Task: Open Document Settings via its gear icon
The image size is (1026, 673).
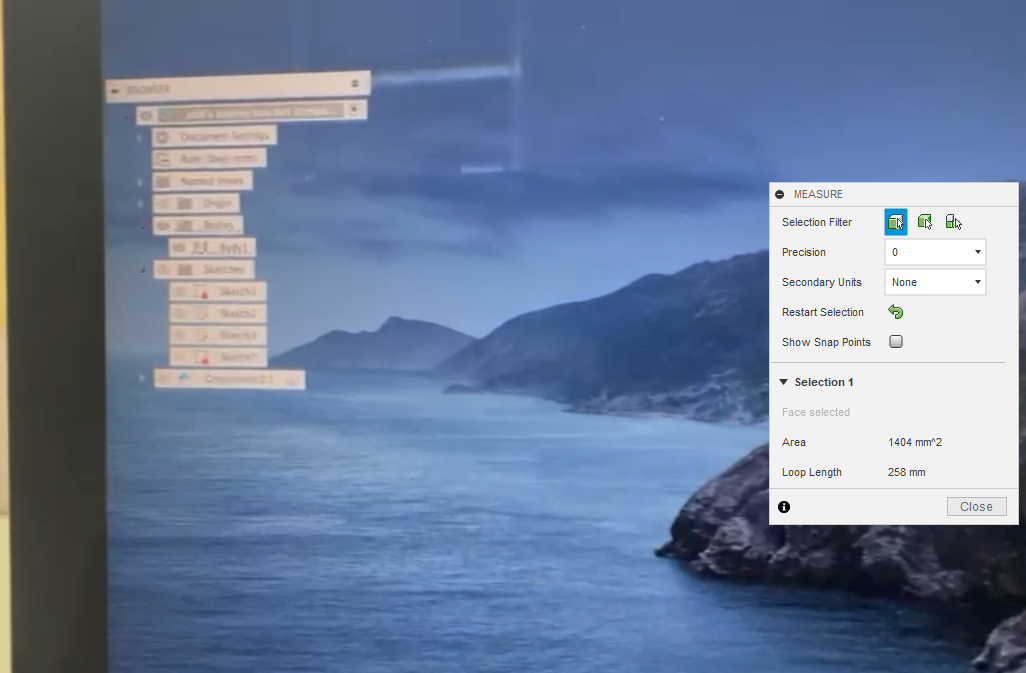Action: 161,136
